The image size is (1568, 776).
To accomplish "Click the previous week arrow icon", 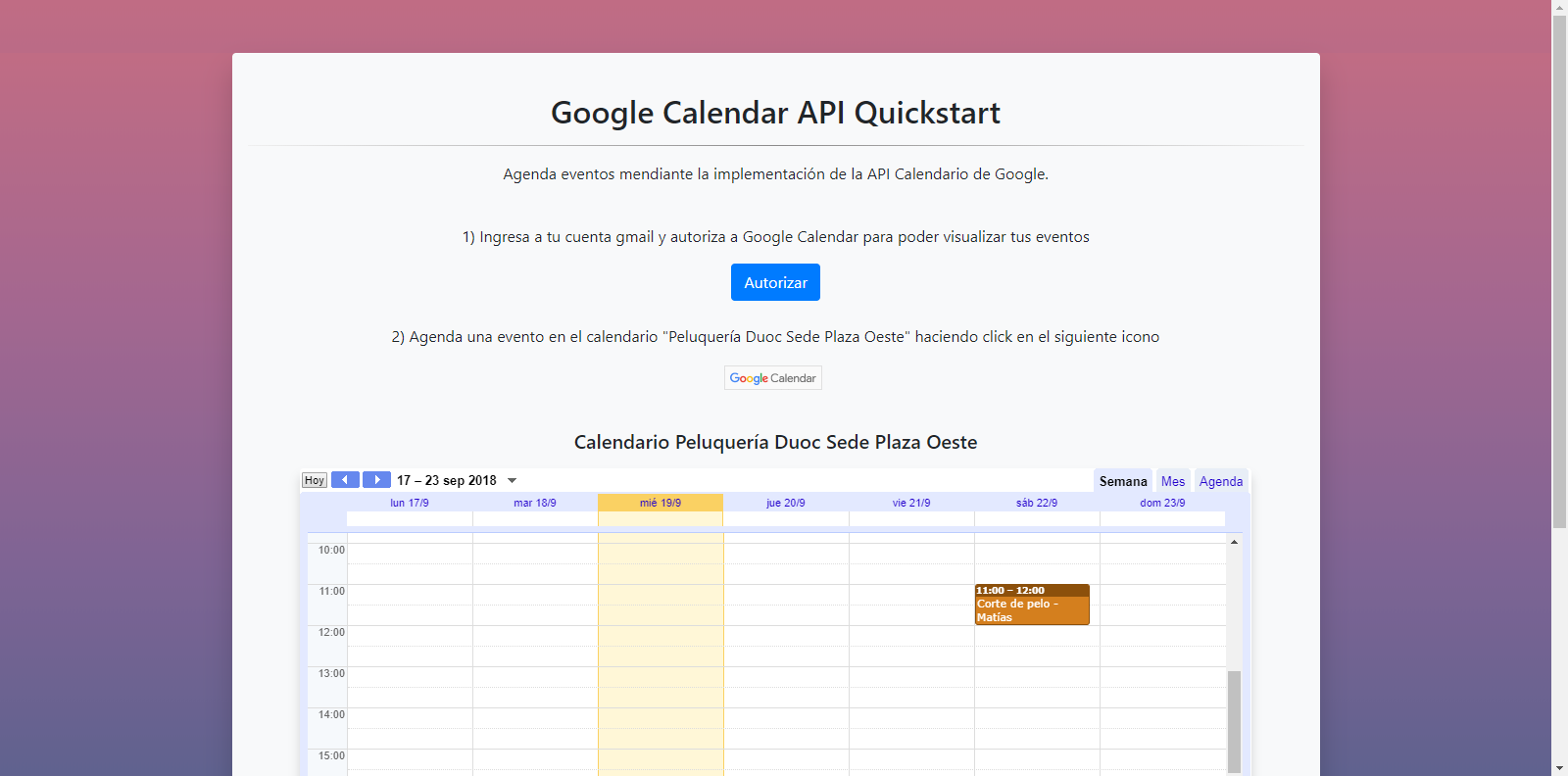I will 345,480.
